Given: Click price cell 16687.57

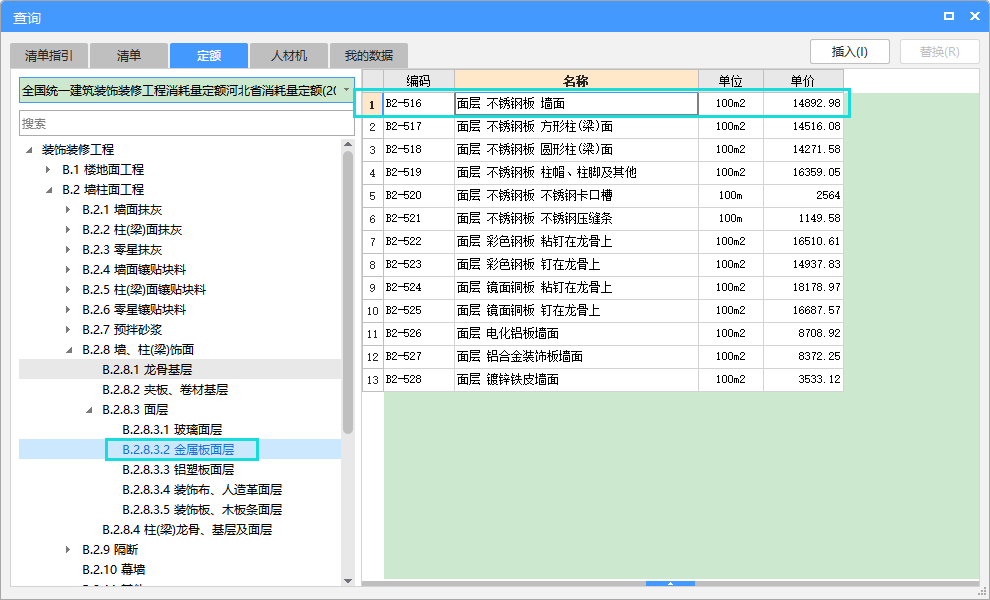Looking at the screenshot, I should [x=803, y=311].
